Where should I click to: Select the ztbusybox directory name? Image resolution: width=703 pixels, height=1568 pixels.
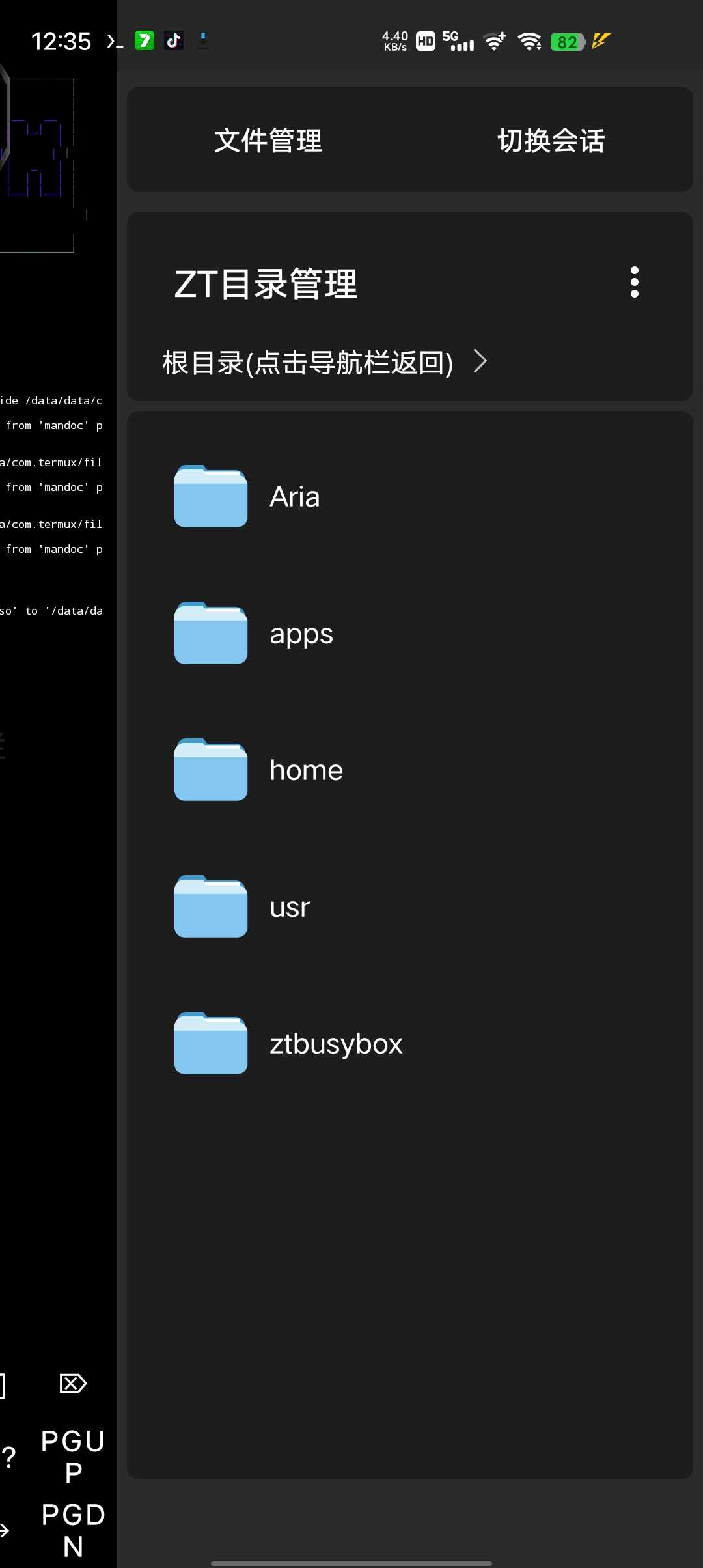coord(336,1044)
